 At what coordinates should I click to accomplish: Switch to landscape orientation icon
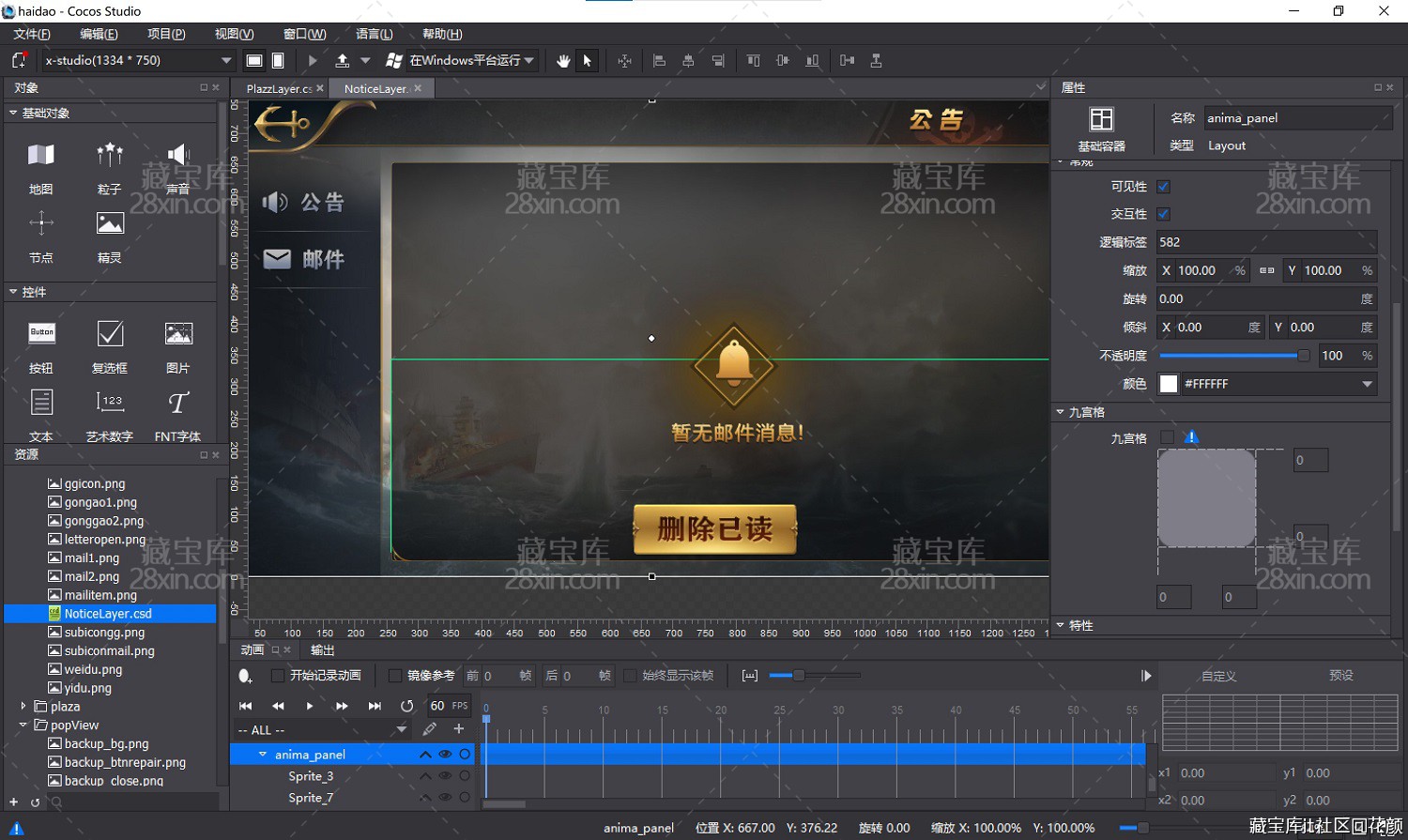coord(254,60)
